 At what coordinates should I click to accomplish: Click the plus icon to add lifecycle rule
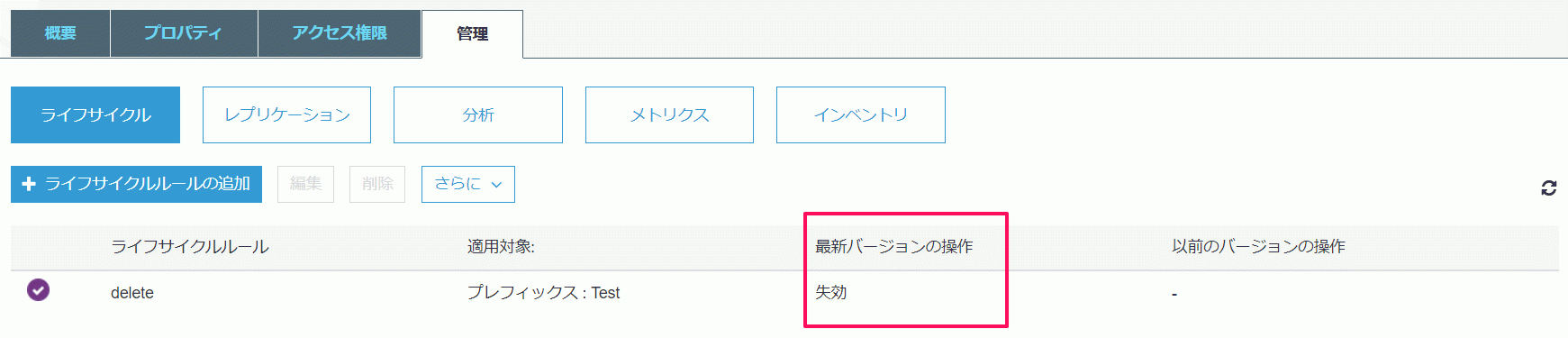[x=29, y=184]
